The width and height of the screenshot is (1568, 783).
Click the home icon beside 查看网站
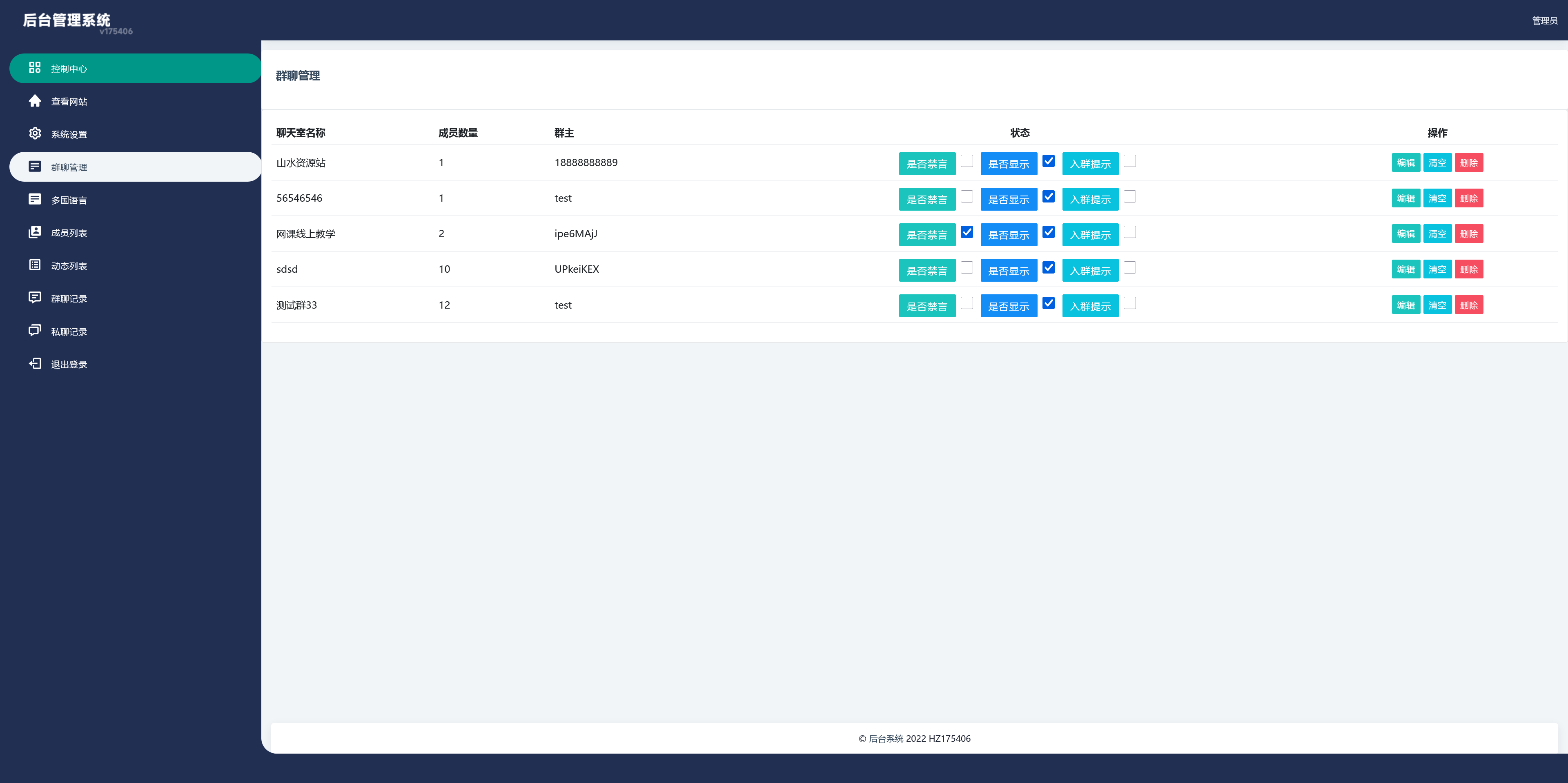(x=35, y=101)
